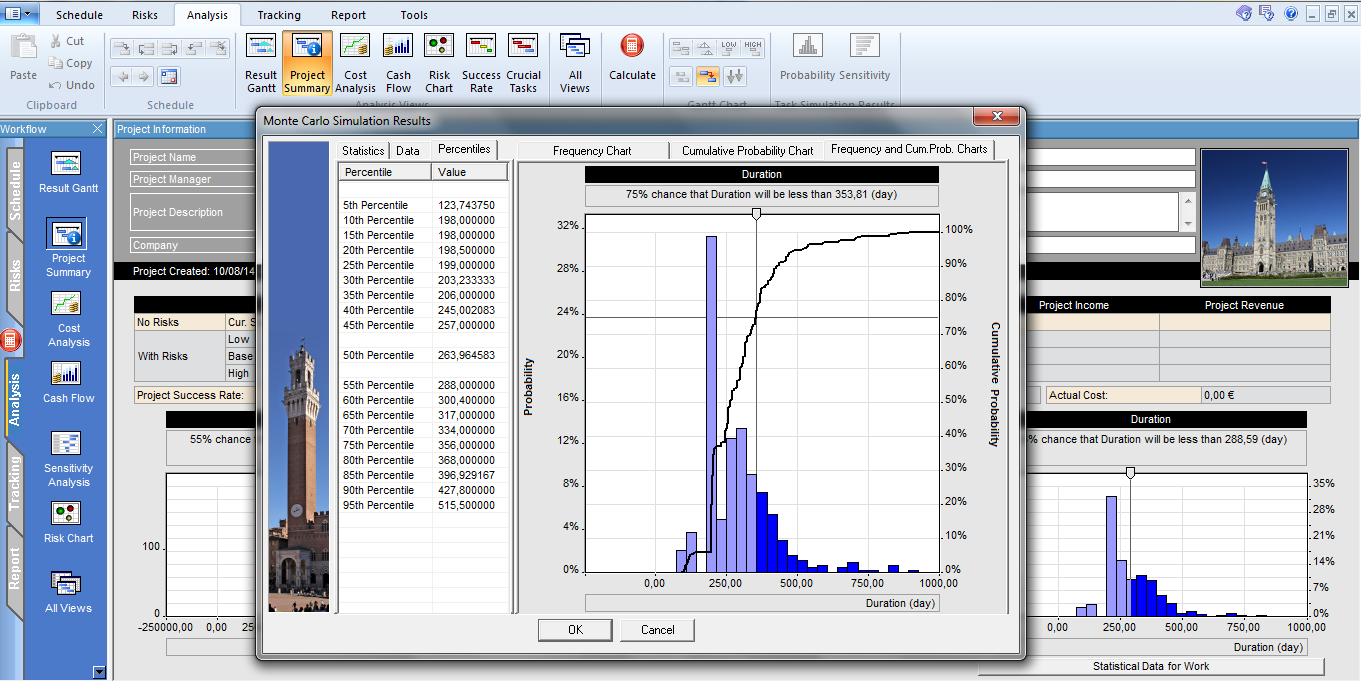Select the 95th Percentile row
Screen dimensions: 1361x681
pos(424,505)
